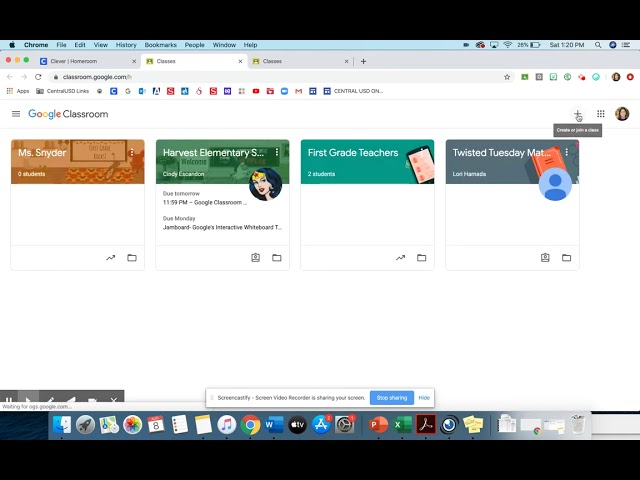Viewport: 640px width, 480px height.
Task: Open Drive folder for Twisted Tuesday class
Action: (567, 258)
